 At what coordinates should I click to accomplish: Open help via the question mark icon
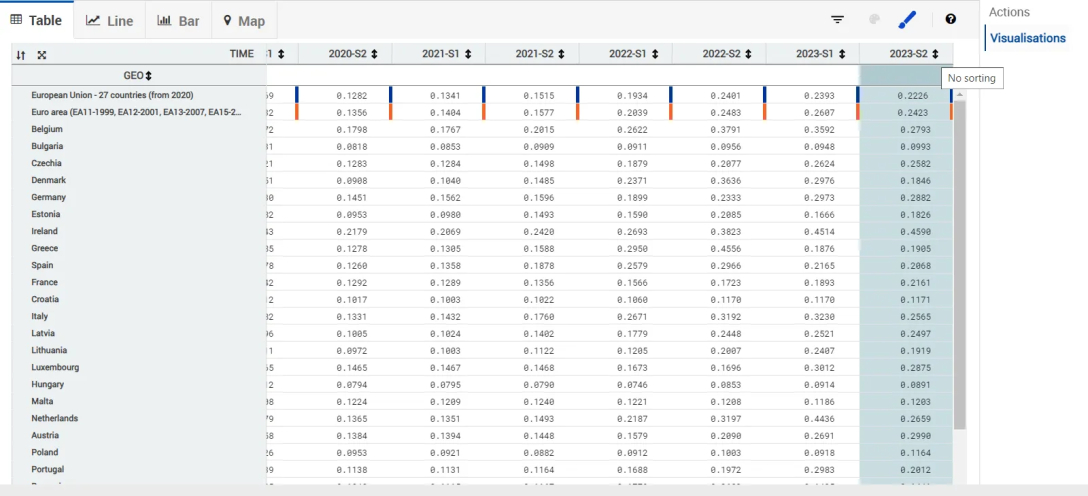coord(950,19)
